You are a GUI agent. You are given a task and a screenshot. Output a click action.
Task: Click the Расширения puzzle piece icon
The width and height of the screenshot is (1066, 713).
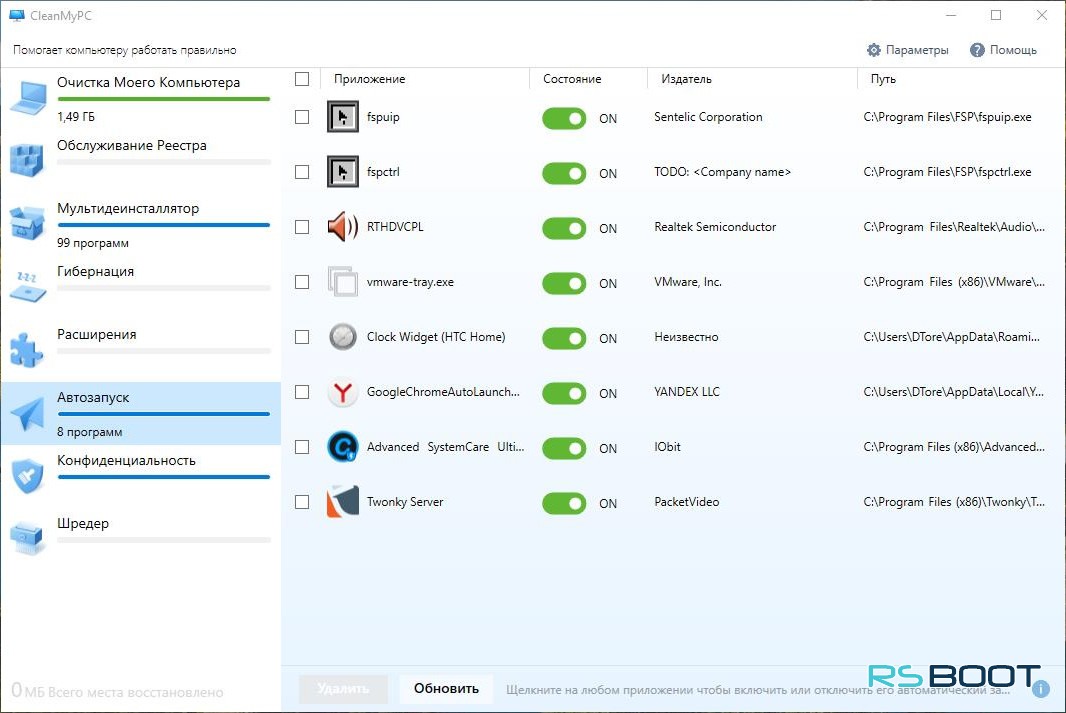coord(27,349)
